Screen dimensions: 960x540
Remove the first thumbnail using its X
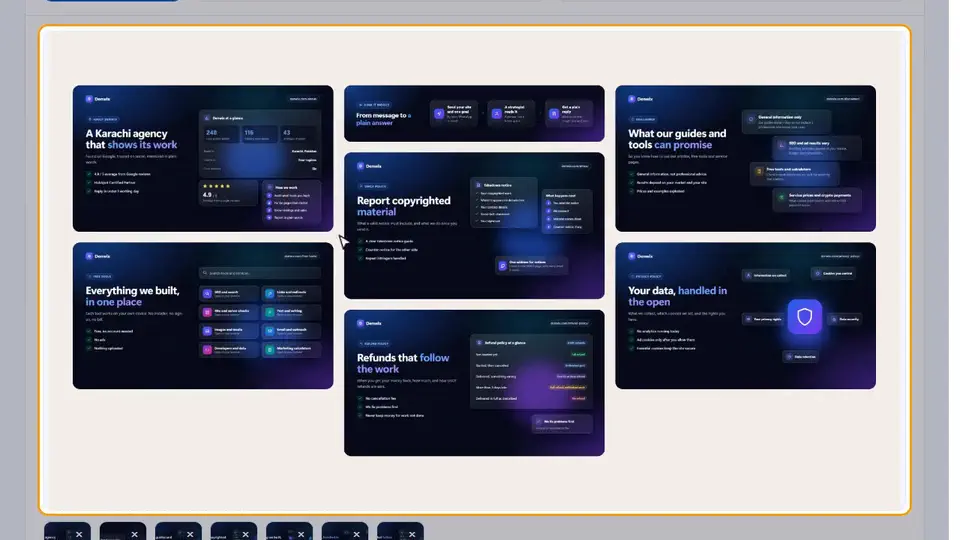click(79, 534)
